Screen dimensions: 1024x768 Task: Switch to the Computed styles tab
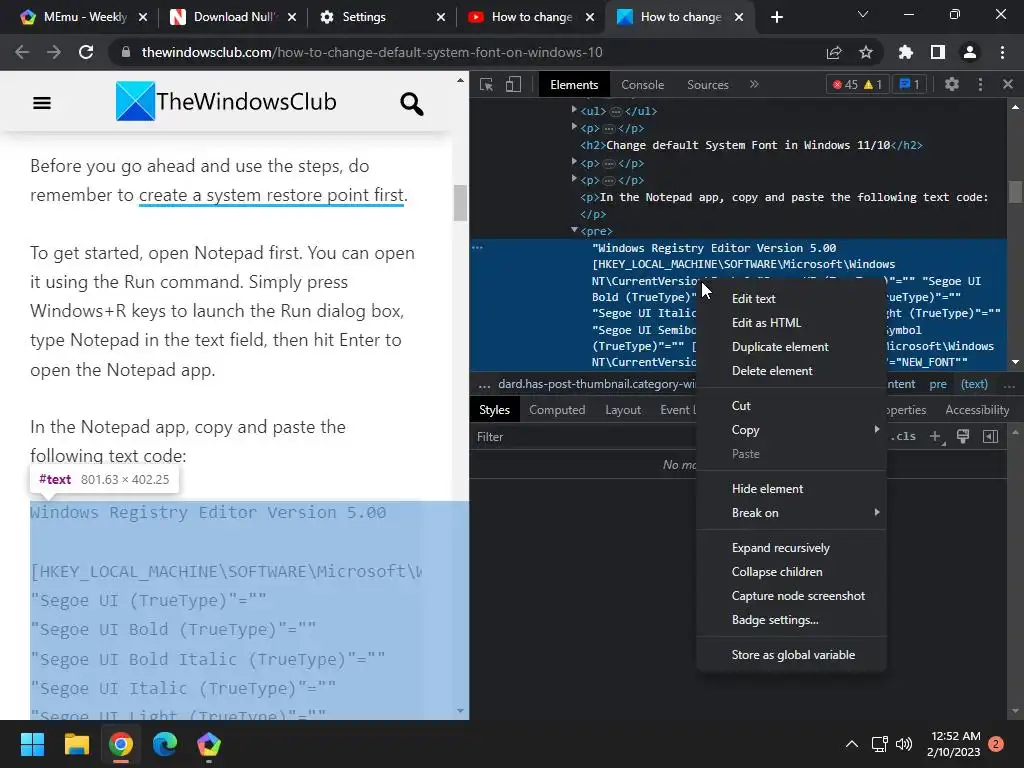coord(556,410)
